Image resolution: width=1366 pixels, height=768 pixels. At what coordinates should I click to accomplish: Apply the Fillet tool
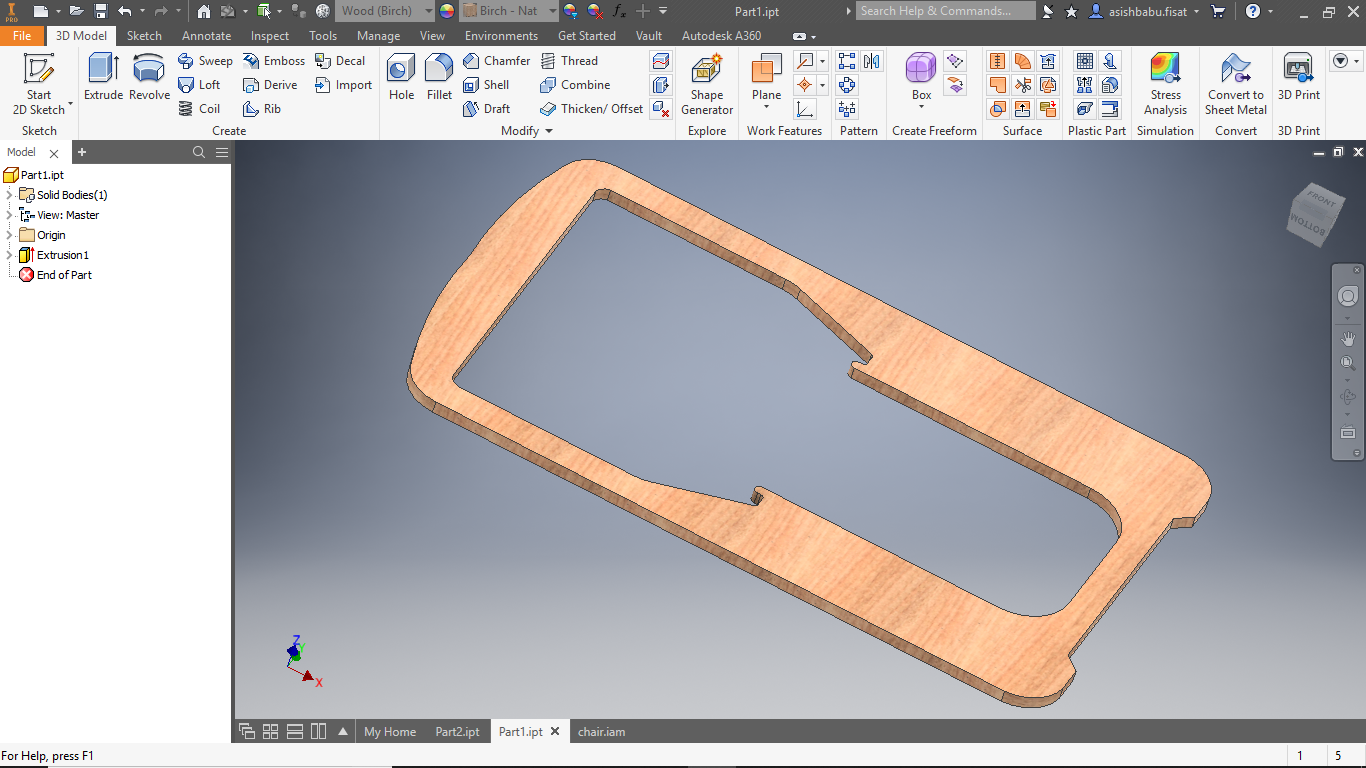click(439, 78)
